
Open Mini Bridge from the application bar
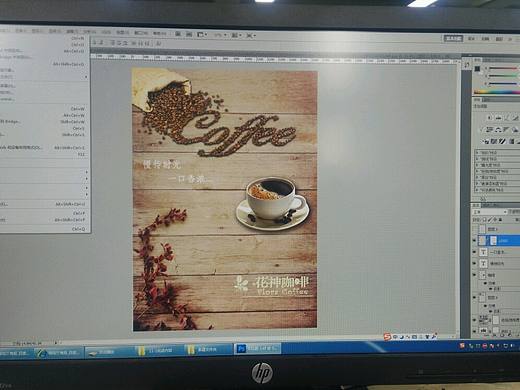point(189,34)
